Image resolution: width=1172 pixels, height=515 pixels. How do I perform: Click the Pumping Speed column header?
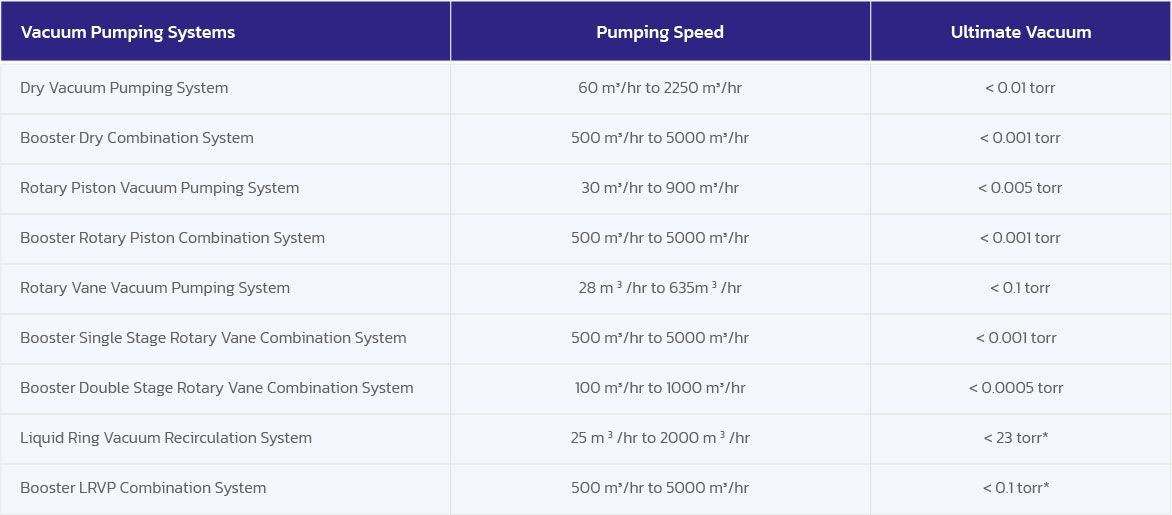(x=660, y=32)
